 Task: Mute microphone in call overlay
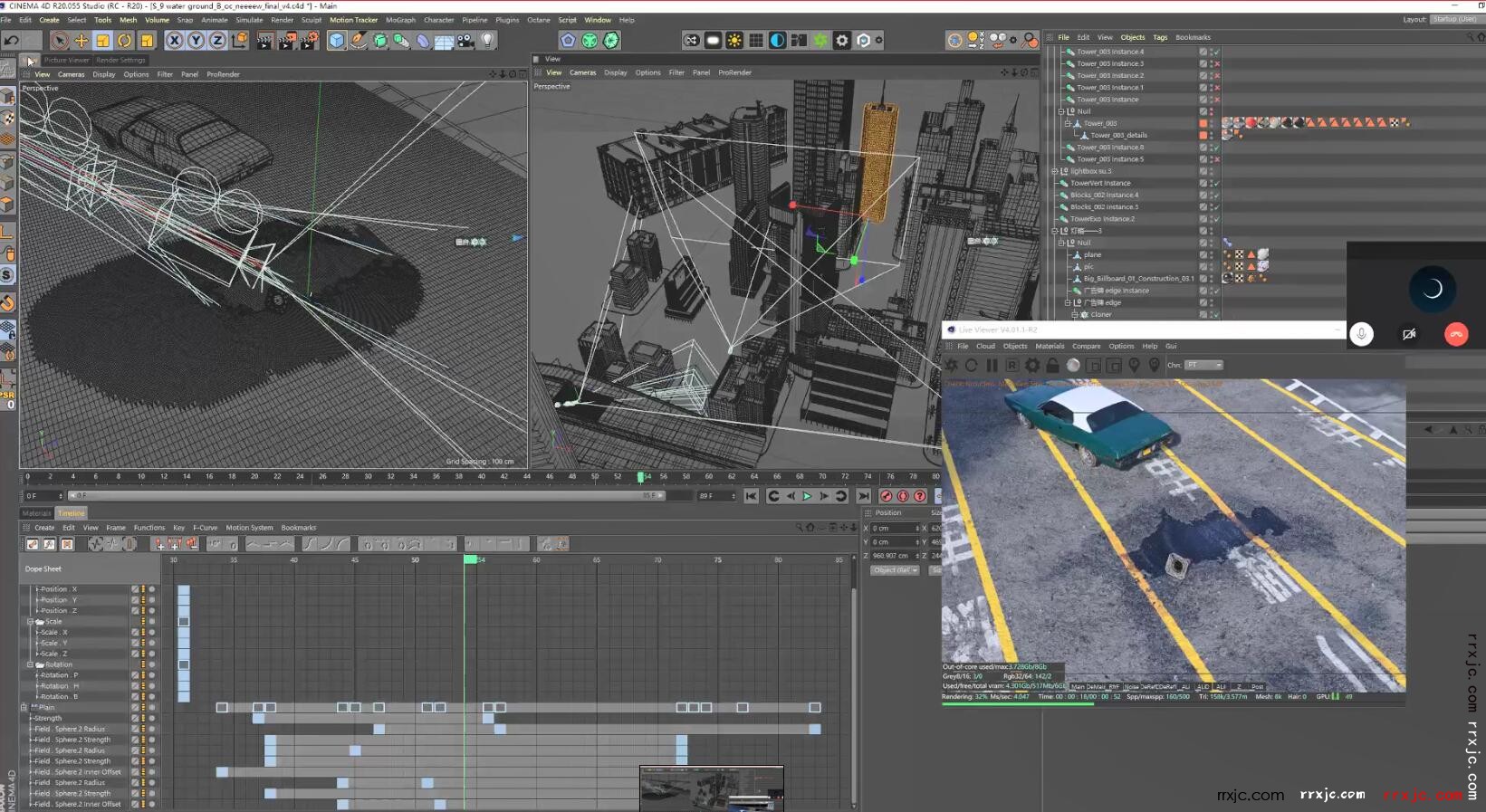[1361, 334]
